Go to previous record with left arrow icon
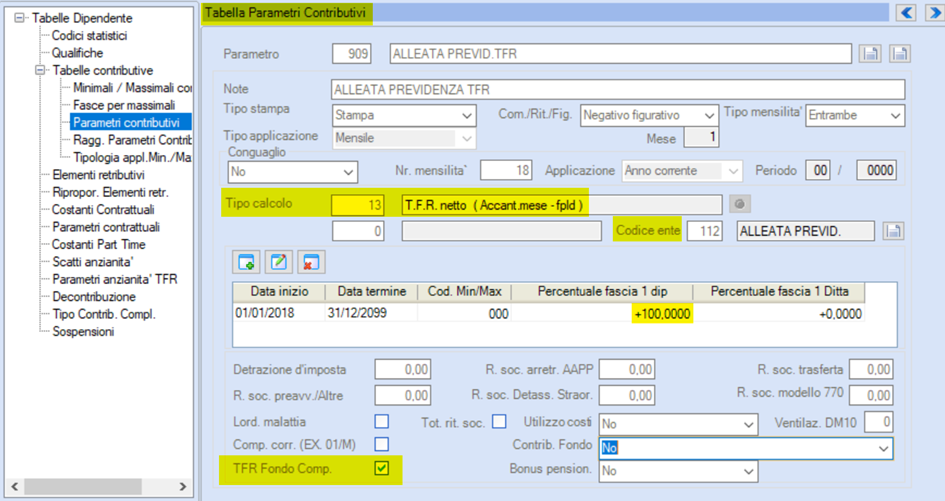945x501 pixels. click(906, 12)
